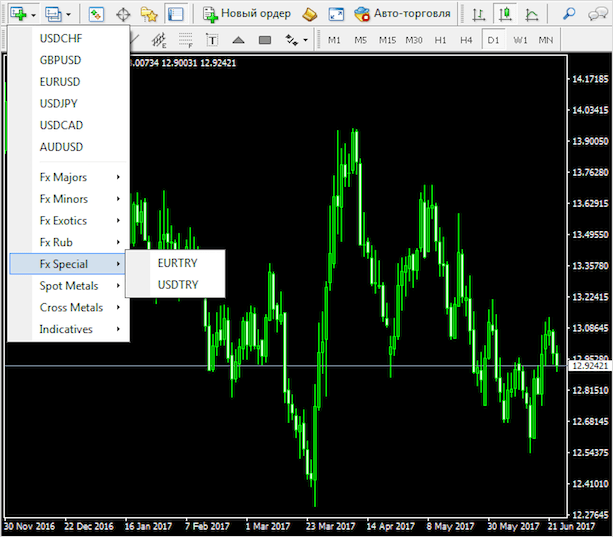Image resolution: width=613 pixels, height=537 pixels.
Task: Select the Text 'T' drawing tool
Action: (x=211, y=40)
